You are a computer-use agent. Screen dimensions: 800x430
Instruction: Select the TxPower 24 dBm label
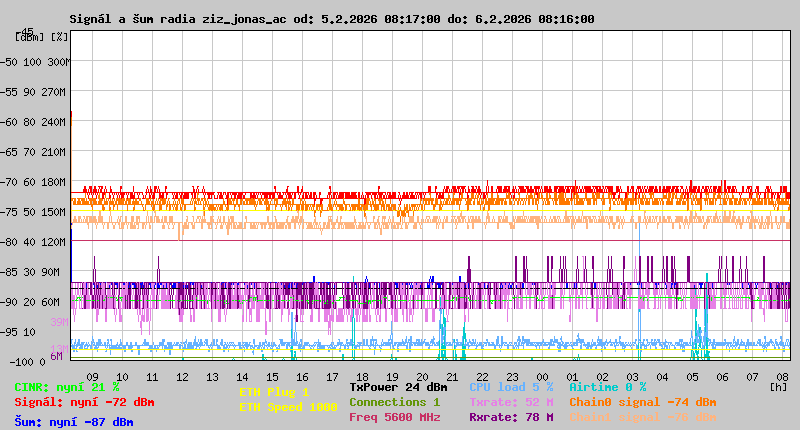tap(398, 387)
